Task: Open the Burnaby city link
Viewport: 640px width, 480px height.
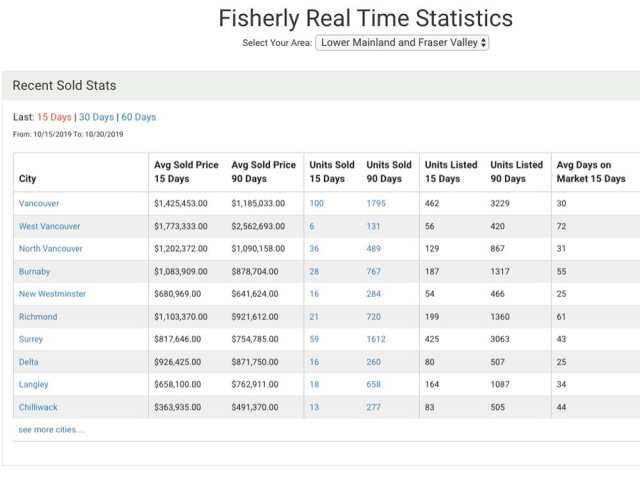Action: tap(35, 271)
